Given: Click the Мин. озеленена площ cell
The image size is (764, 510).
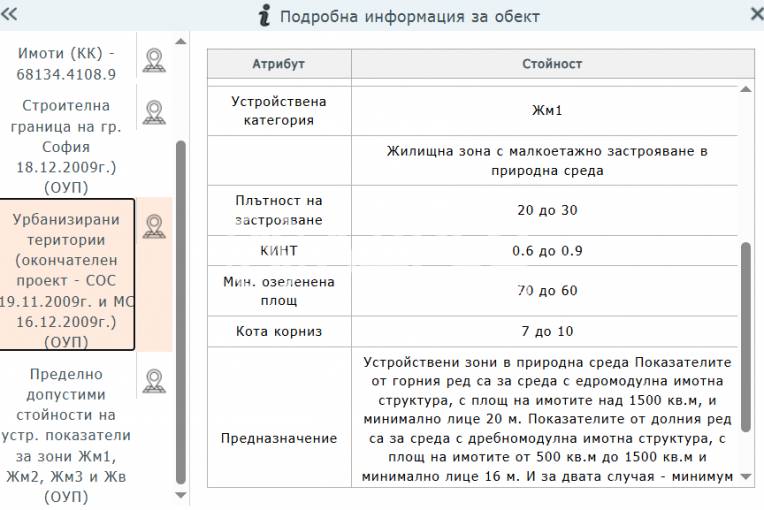Looking at the screenshot, I should (279, 291).
